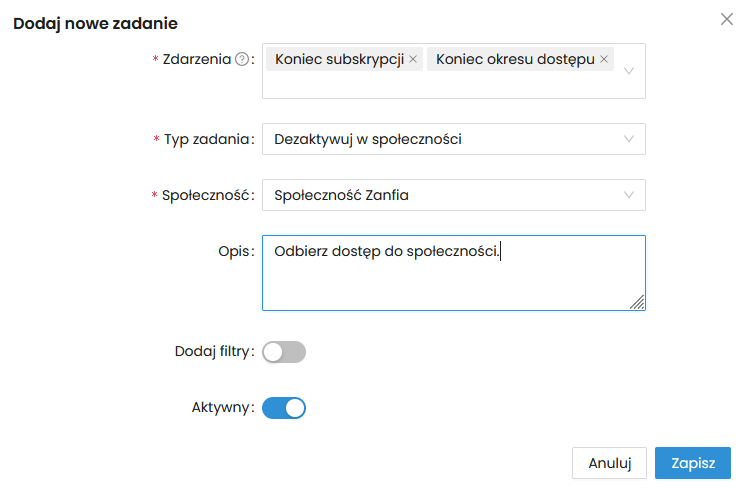Focus the Opis description text area
Screen dimensions: 746x494
click(x=453, y=280)
